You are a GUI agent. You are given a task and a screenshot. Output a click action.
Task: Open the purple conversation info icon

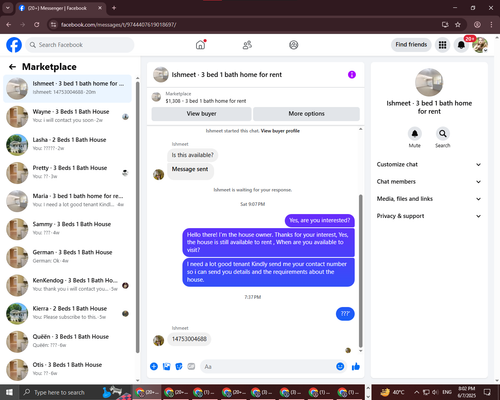click(x=352, y=75)
